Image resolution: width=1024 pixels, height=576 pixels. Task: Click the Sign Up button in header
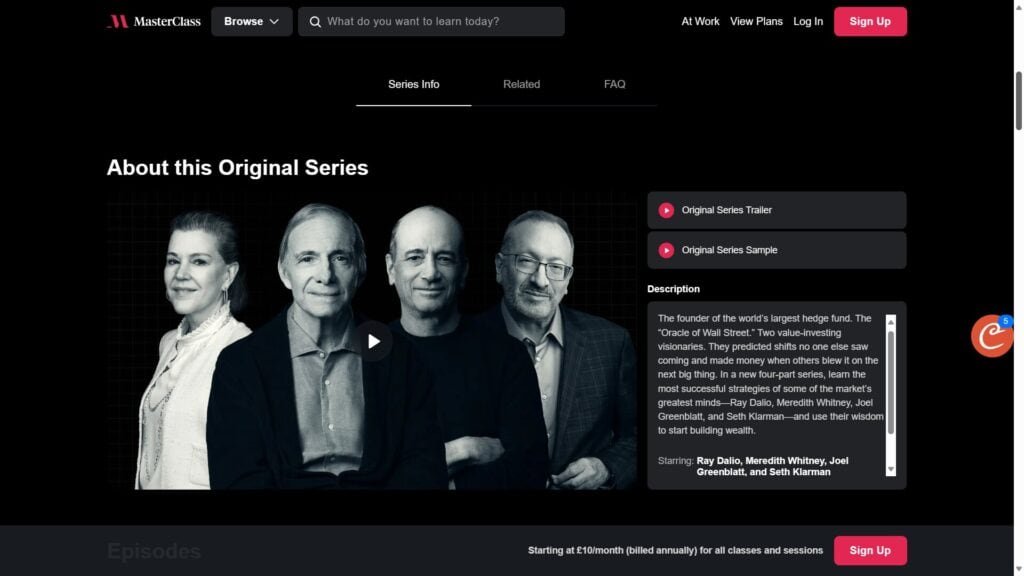(870, 22)
